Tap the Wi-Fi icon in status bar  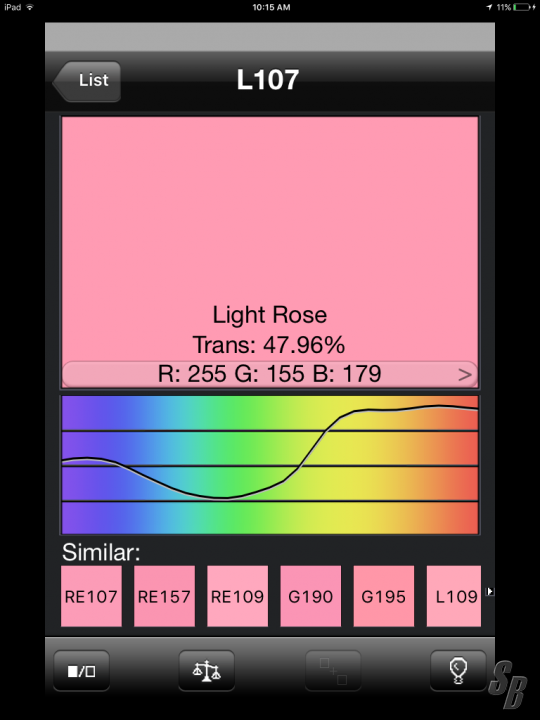30,7
